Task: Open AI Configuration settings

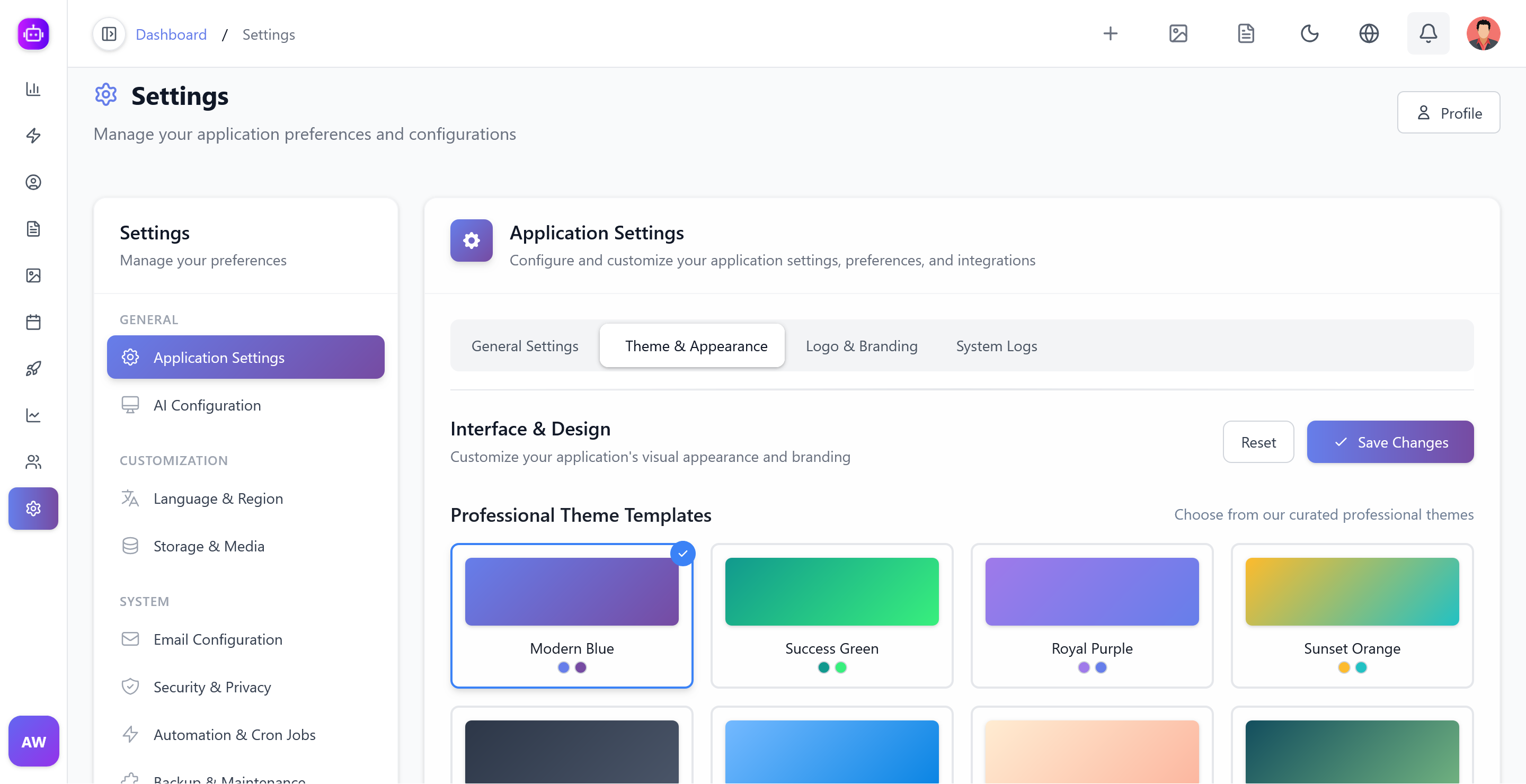Action: pyautogui.click(x=207, y=405)
